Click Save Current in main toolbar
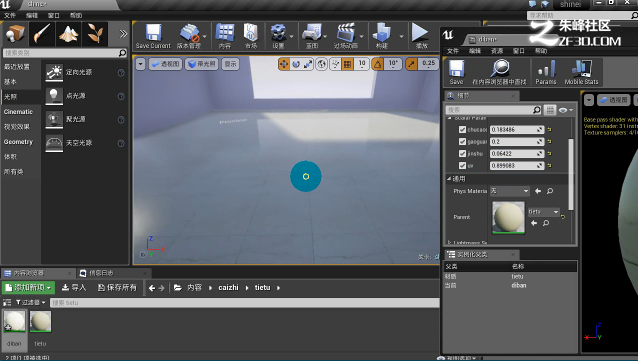This screenshot has height=361, width=638. [x=153, y=36]
